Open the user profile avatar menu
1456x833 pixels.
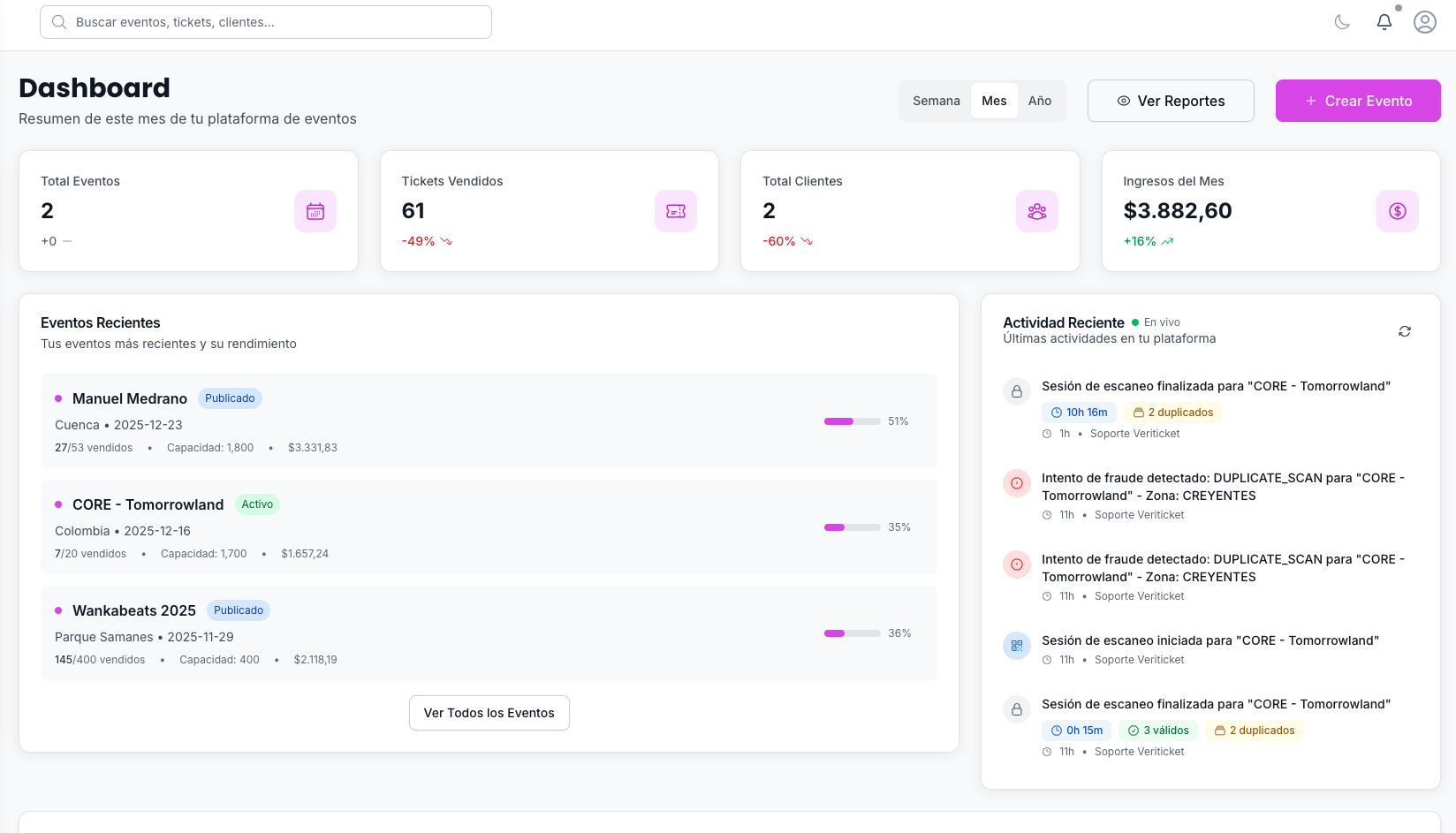click(x=1424, y=22)
